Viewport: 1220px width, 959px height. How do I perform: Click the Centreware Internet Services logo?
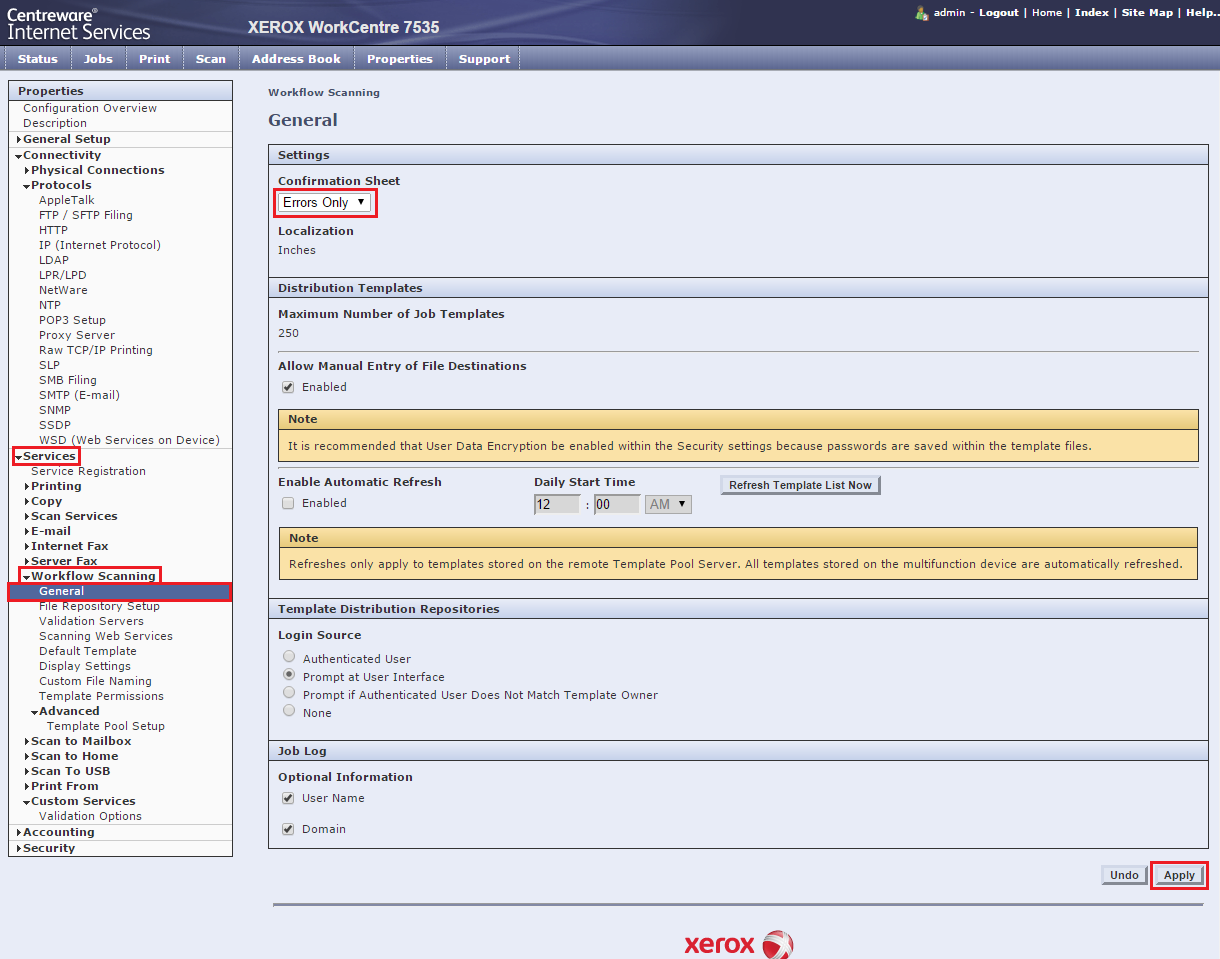[x=79, y=23]
